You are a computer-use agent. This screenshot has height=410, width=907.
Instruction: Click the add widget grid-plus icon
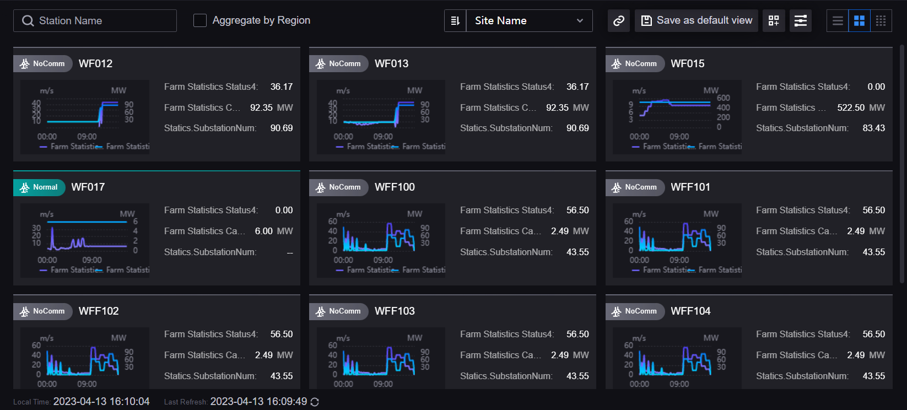coord(773,20)
